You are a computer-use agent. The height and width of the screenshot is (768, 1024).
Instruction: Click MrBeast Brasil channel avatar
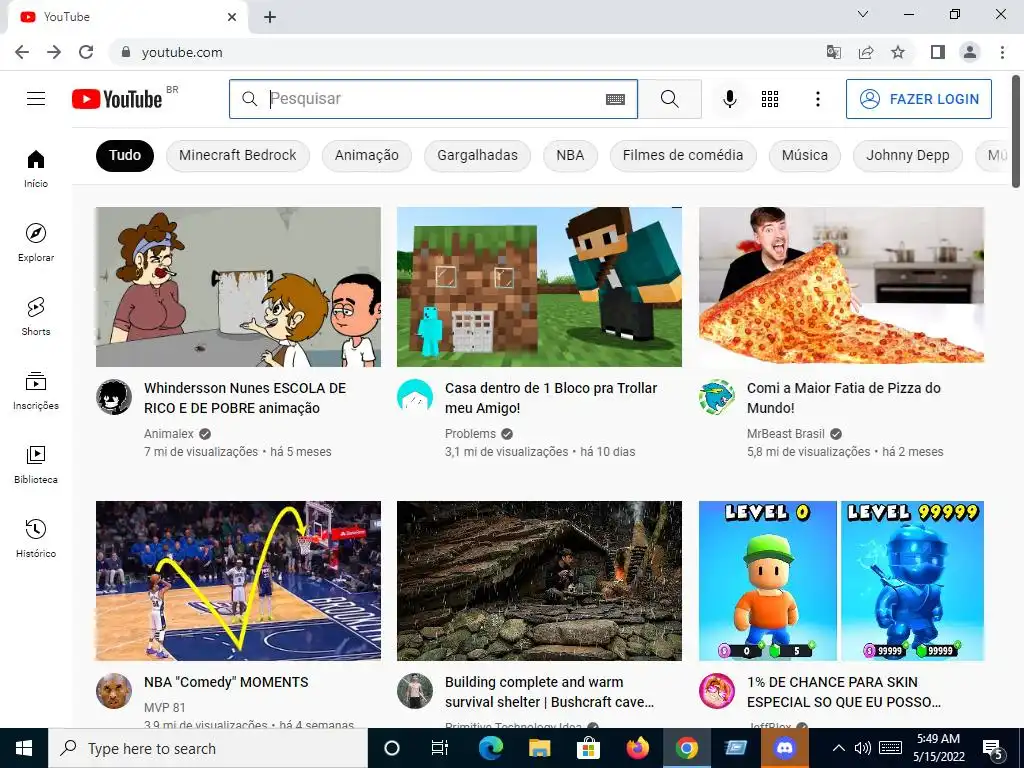pos(717,397)
